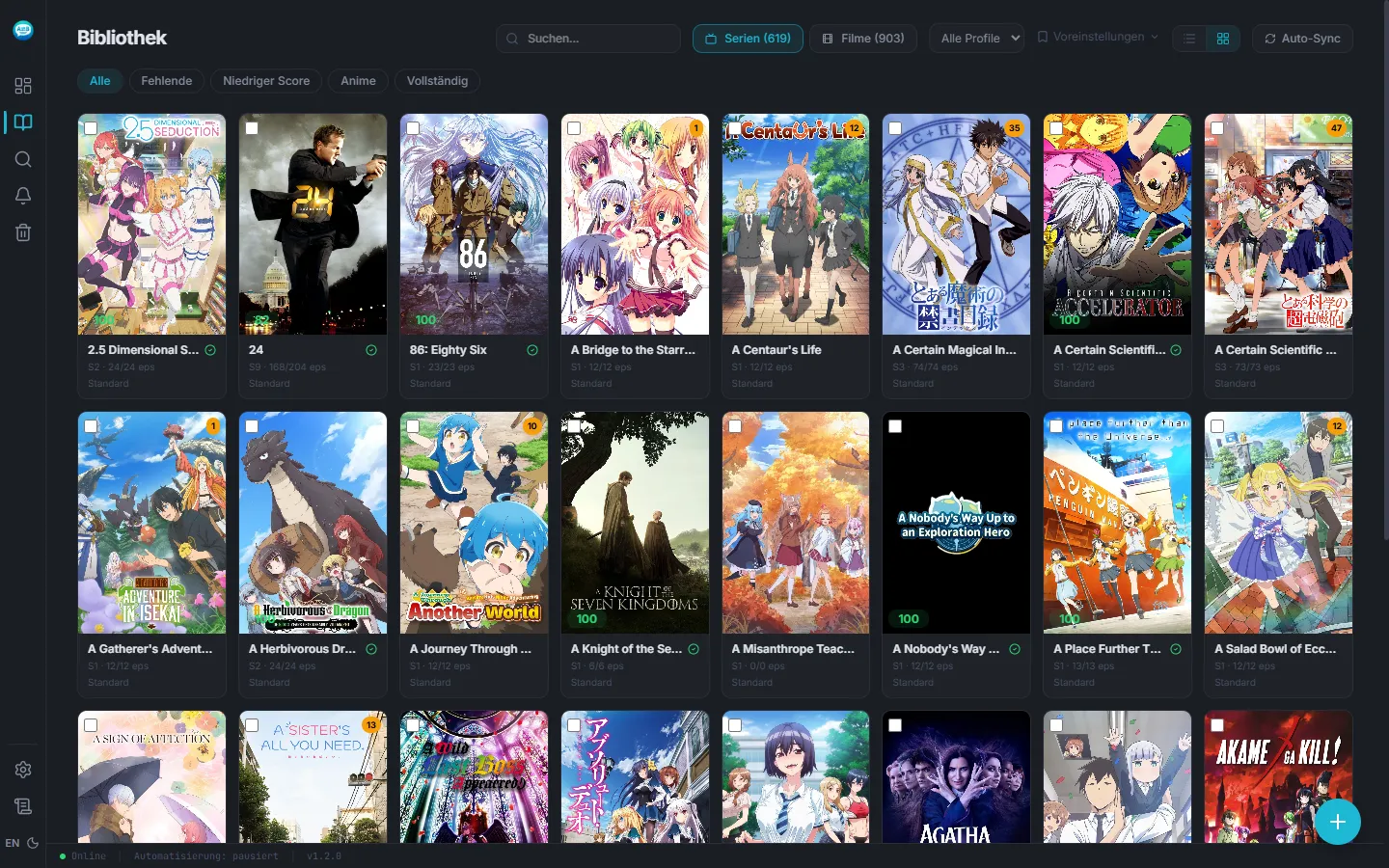Tick the A Nobody's Way card checkbox
Screen dimensions: 1389x868
[x=895, y=425]
